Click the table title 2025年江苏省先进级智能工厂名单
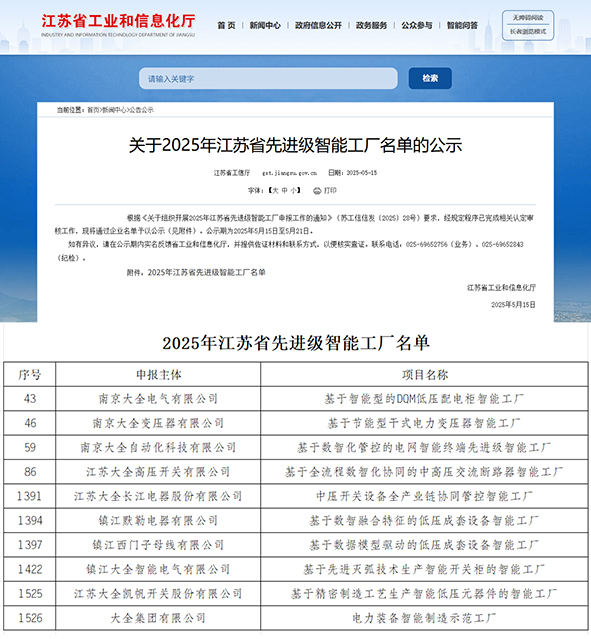 click(296, 343)
